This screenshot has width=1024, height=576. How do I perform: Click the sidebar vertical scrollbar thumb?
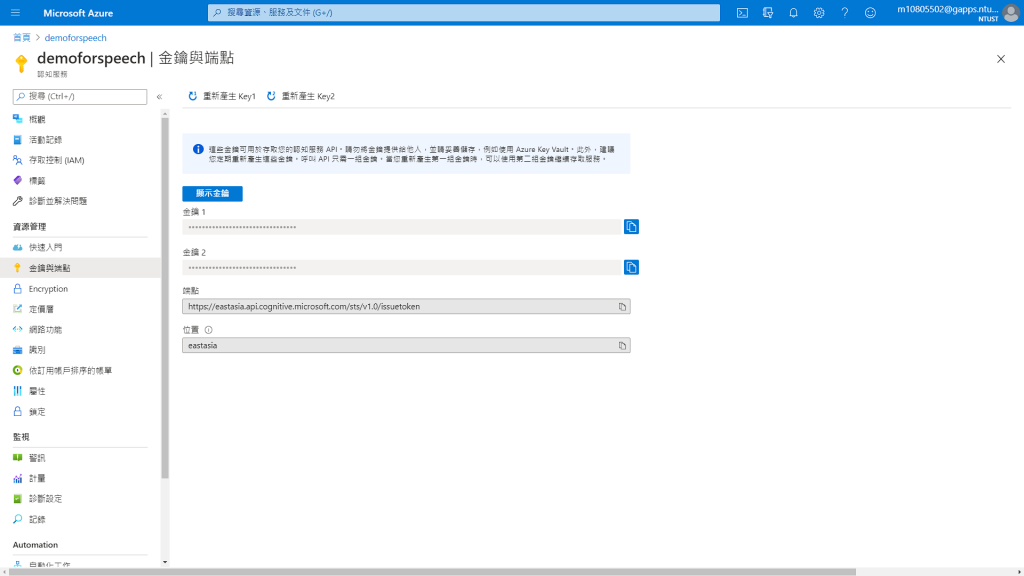165,297
